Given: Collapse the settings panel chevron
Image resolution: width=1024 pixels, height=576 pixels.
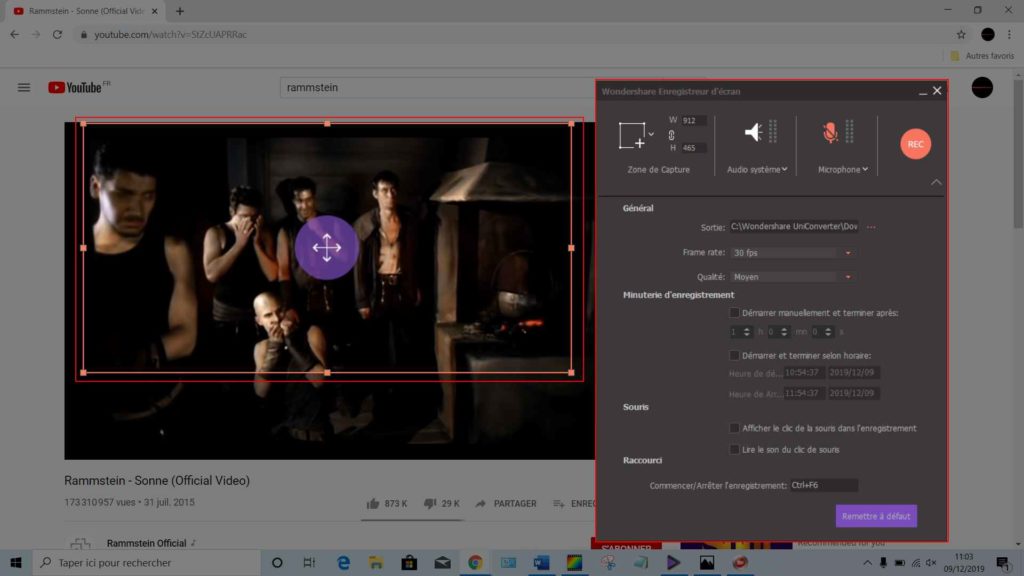Looking at the screenshot, I should pyautogui.click(x=936, y=182).
